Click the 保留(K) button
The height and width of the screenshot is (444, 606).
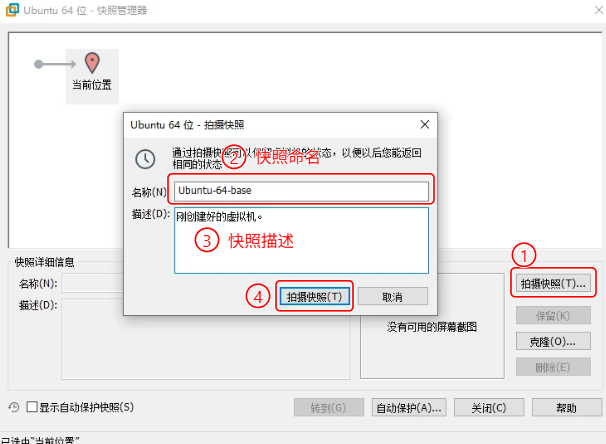click(553, 315)
